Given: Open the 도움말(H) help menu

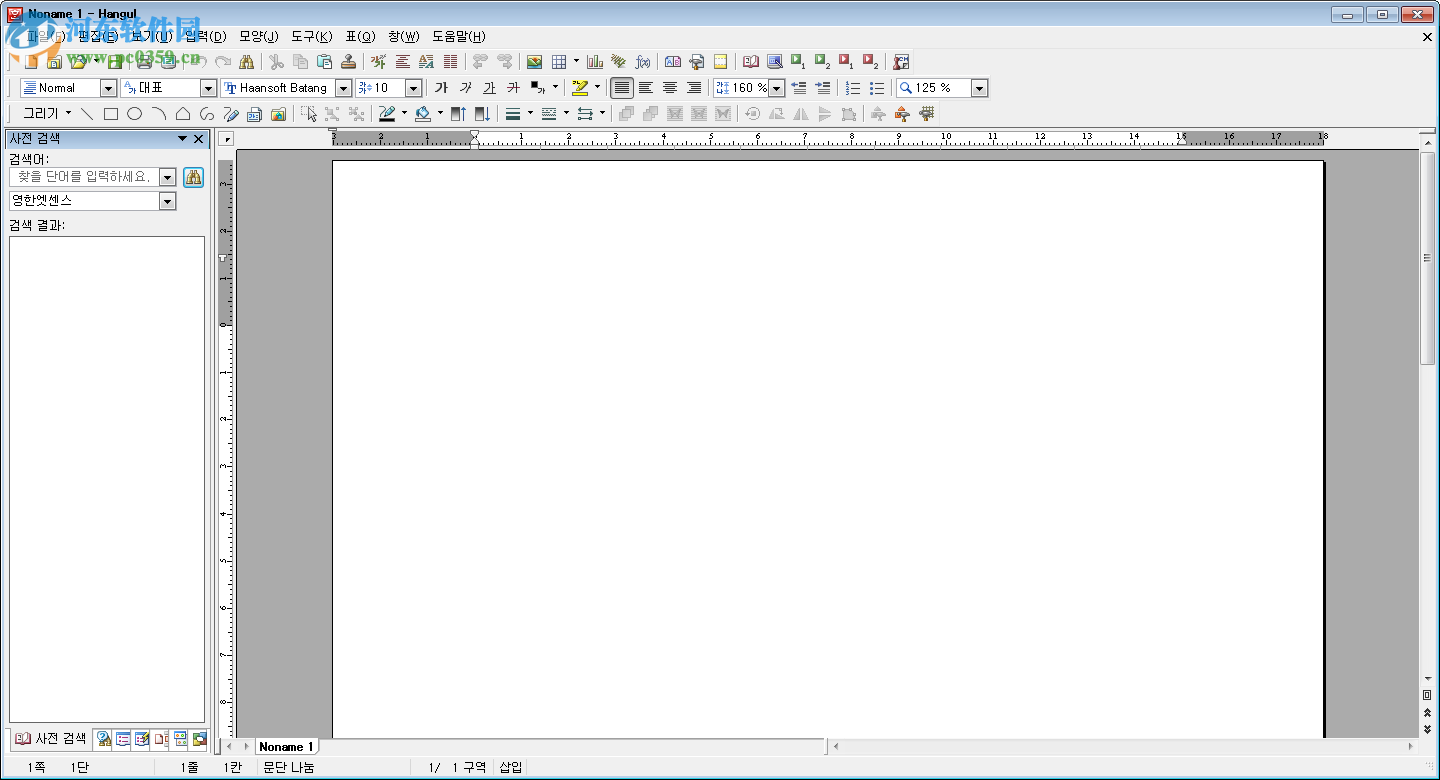Looking at the screenshot, I should pos(458,36).
